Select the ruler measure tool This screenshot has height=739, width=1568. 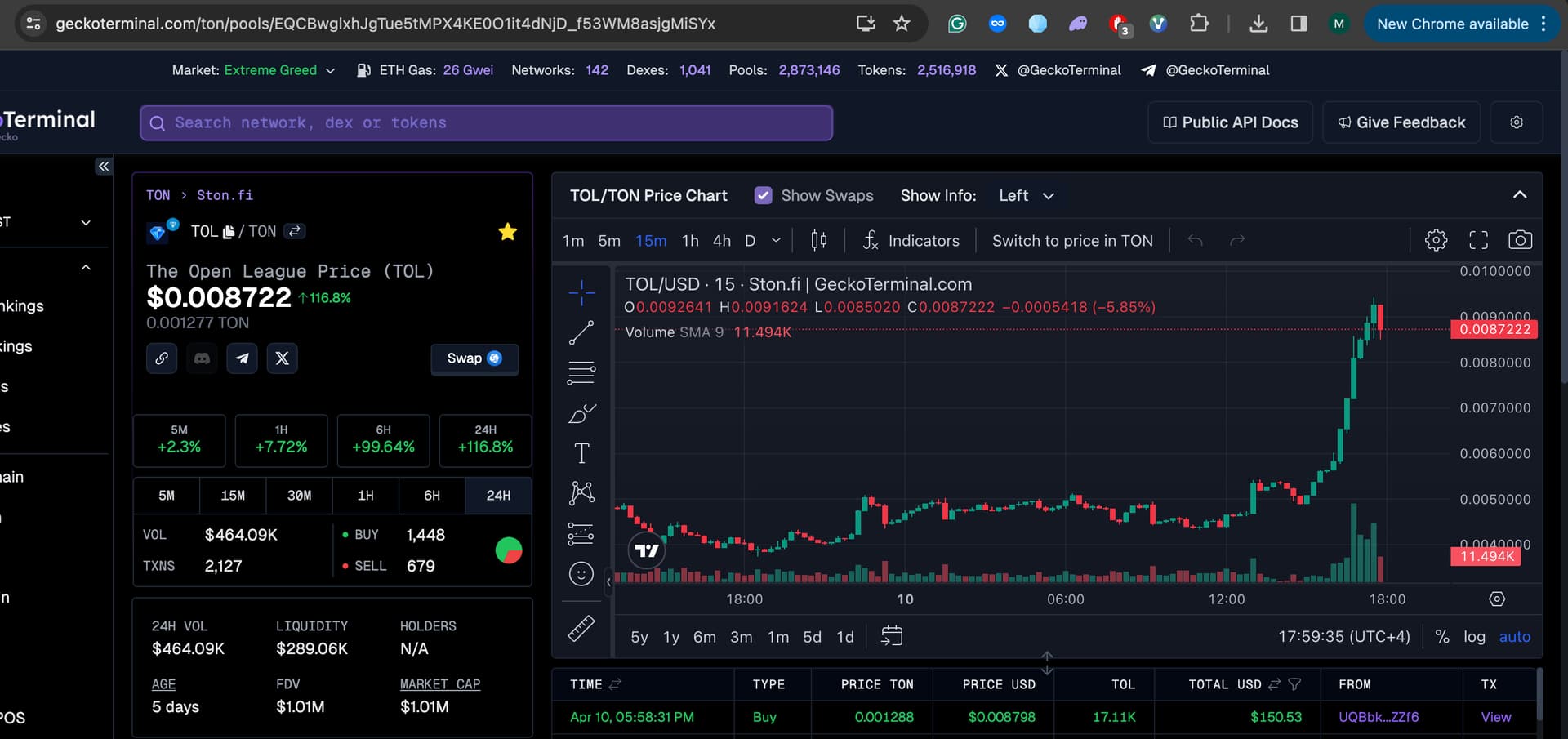pyautogui.click(x=581, y=628)
